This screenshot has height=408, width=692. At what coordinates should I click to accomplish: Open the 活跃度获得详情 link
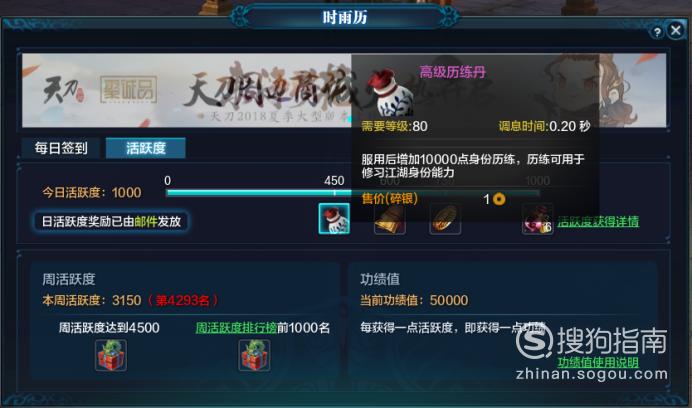tap(598, 221)
